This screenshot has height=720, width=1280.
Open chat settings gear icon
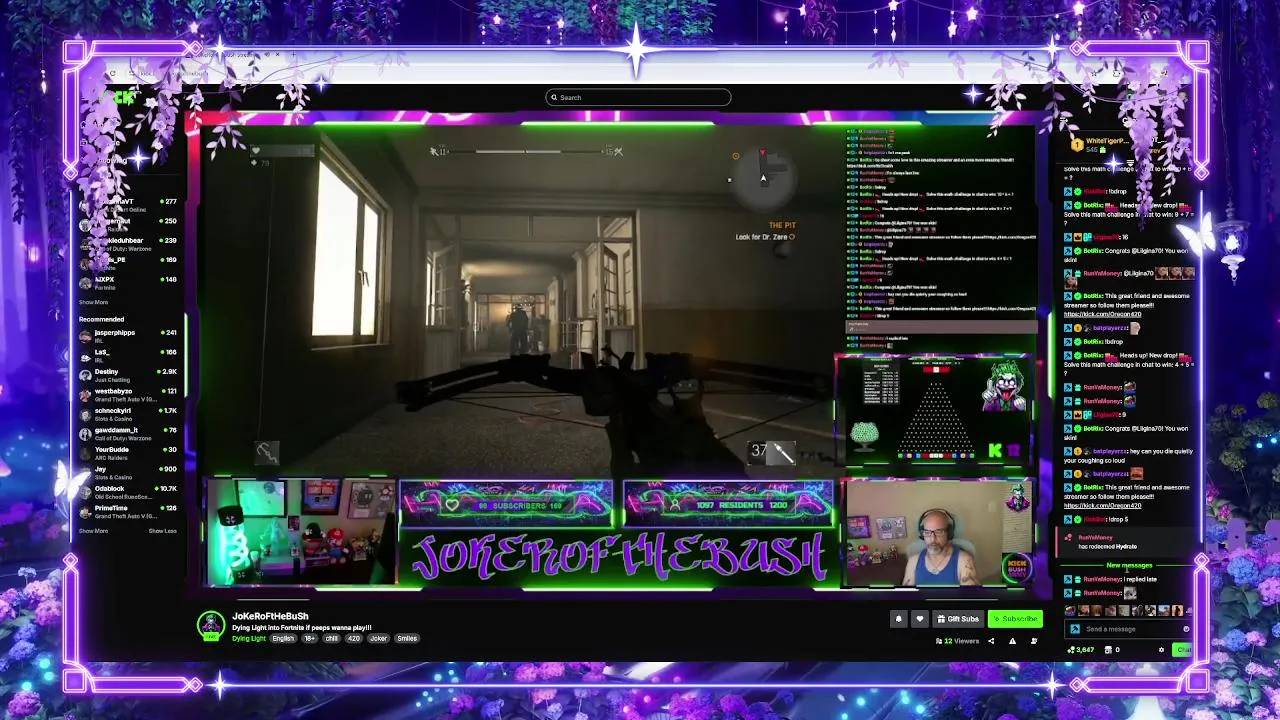click(1162, 650)
